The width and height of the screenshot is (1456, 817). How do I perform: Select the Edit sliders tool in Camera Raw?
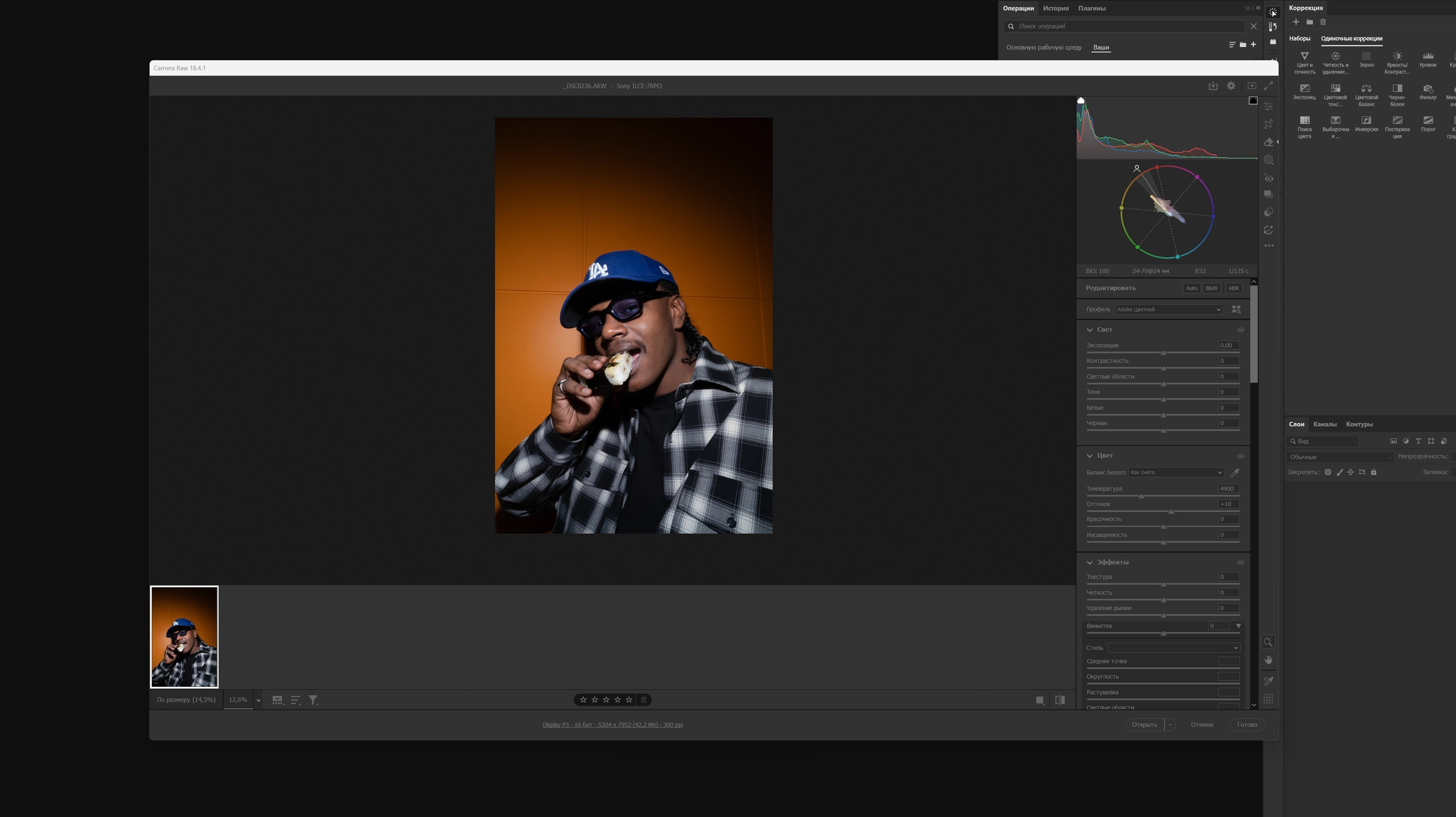point(1268,106)
